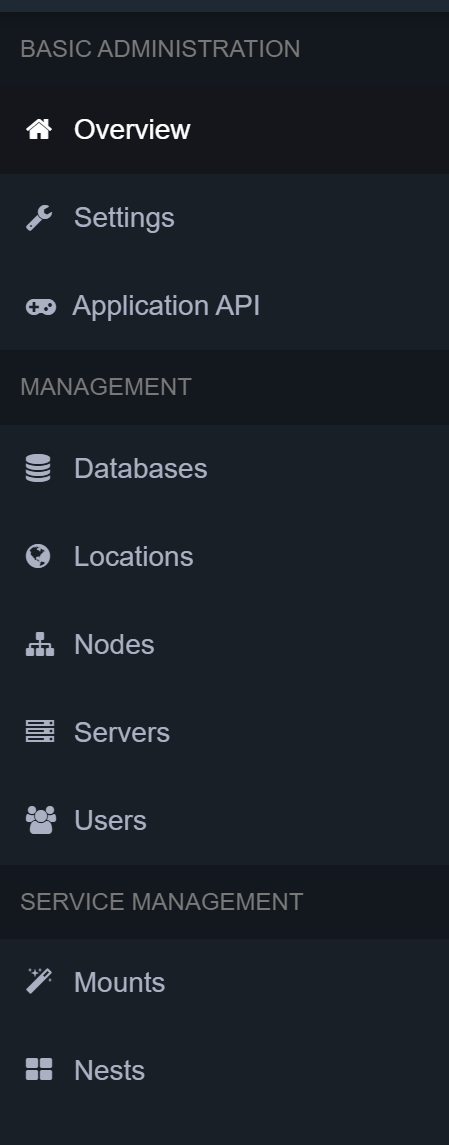The height and width of the screenshot is (1145, 449).
Task: Open the Overview page
Action: click(224, 129)
